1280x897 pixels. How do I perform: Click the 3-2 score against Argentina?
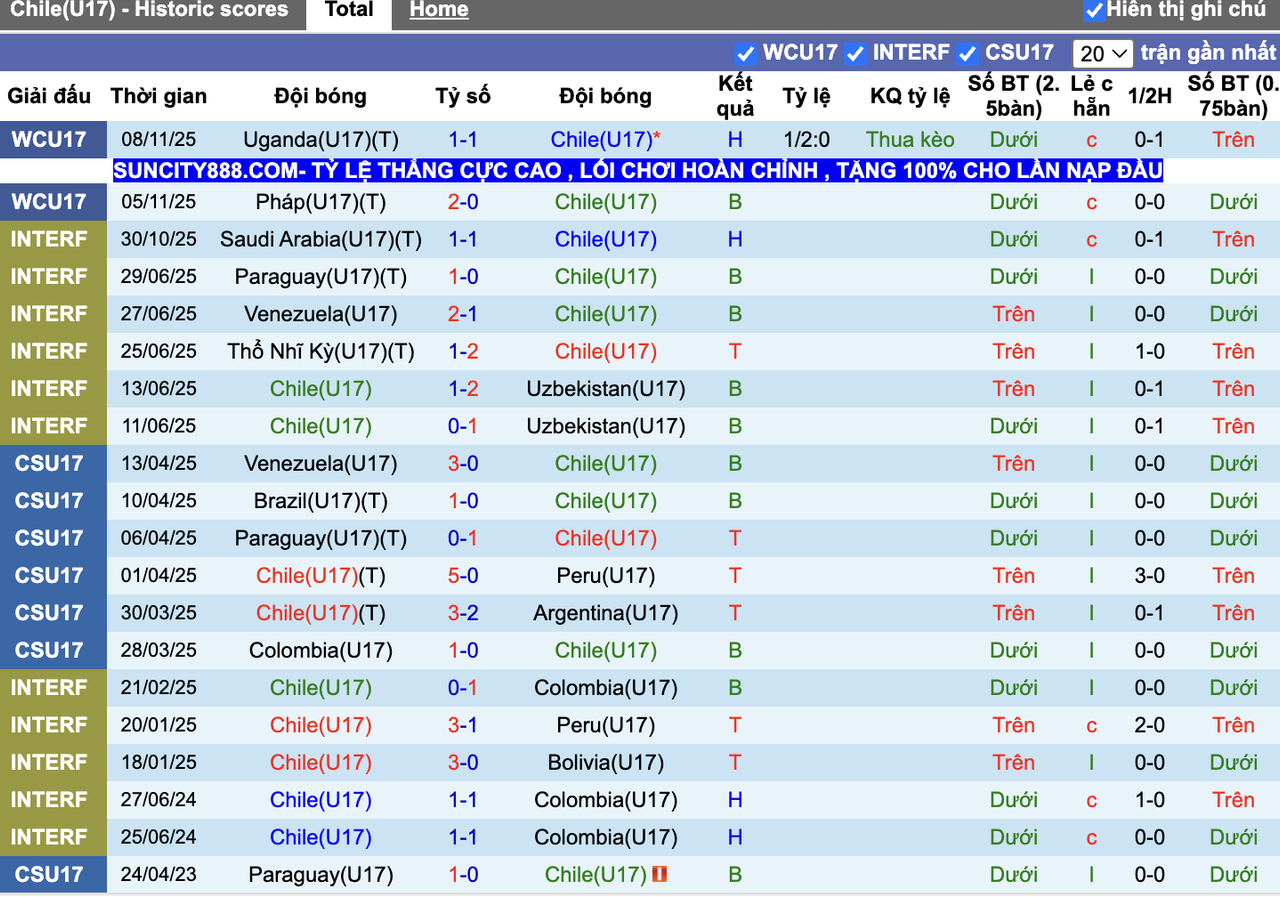463,613
